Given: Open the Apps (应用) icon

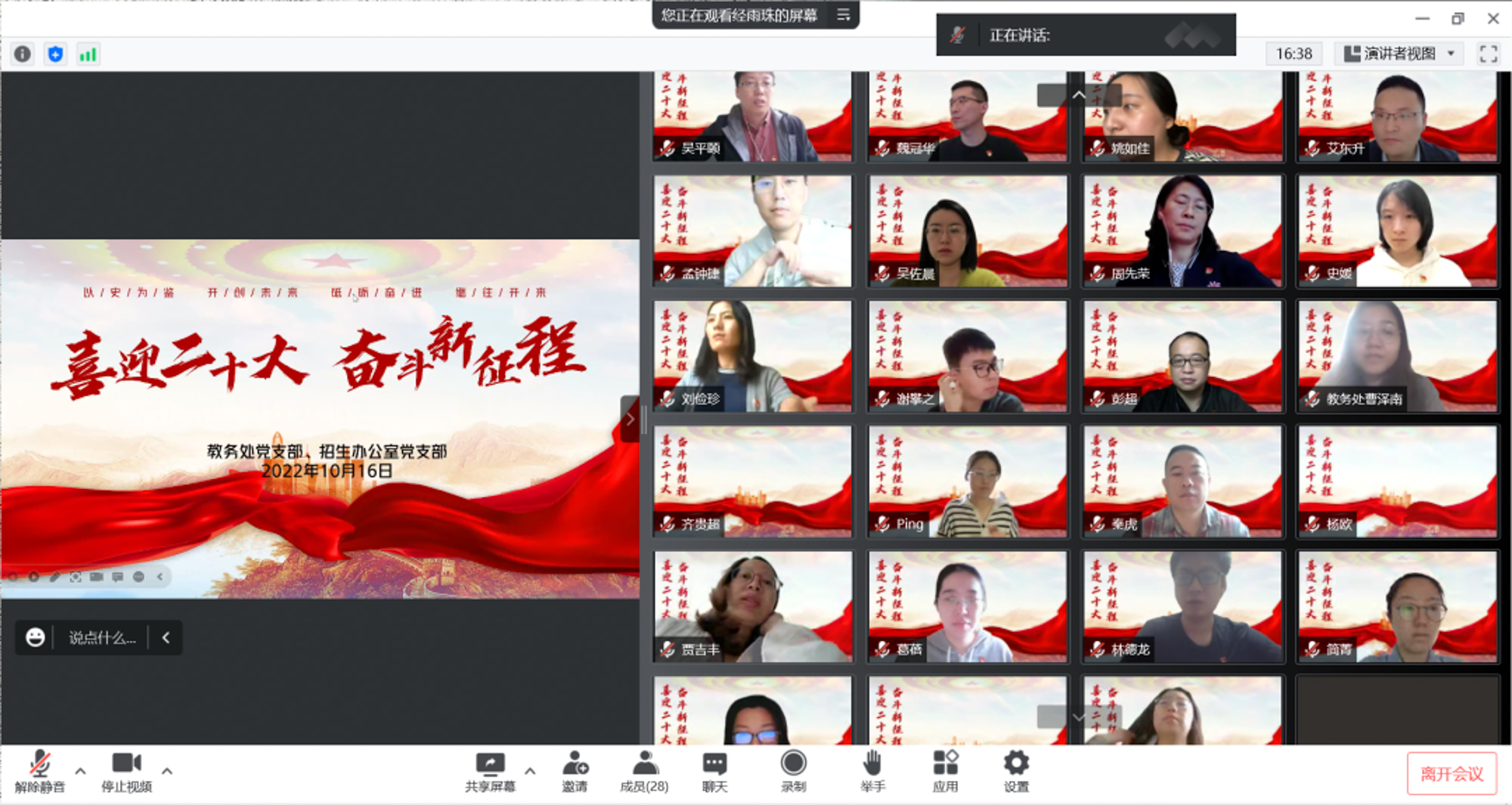Looking at the screenshot, I should coord(945,771).
